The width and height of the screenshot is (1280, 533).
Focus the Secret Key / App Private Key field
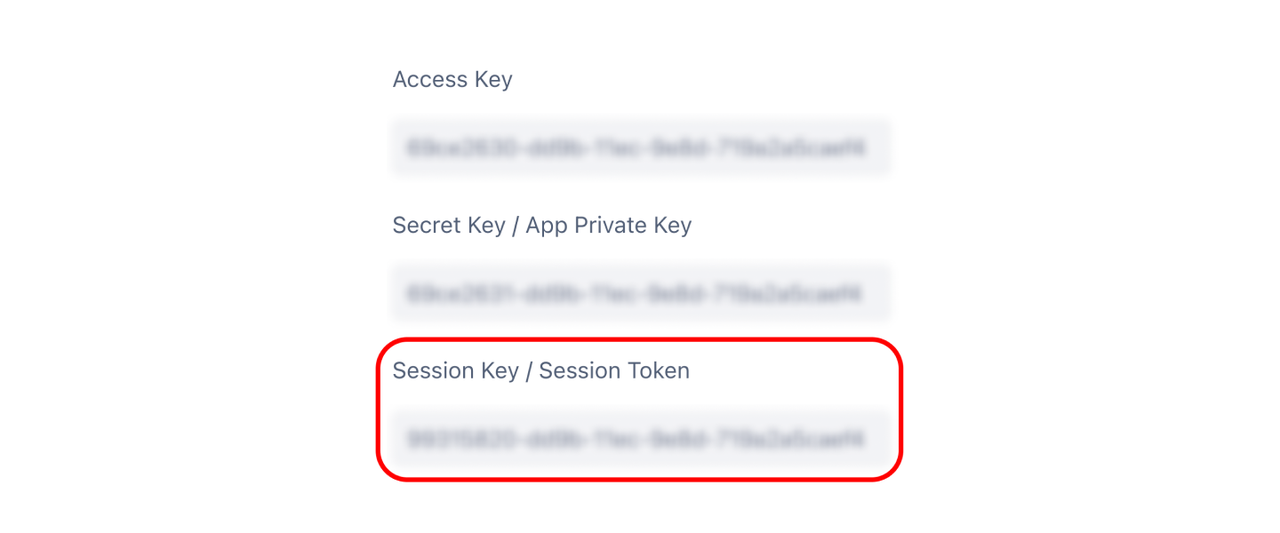(x=640, y=293)
